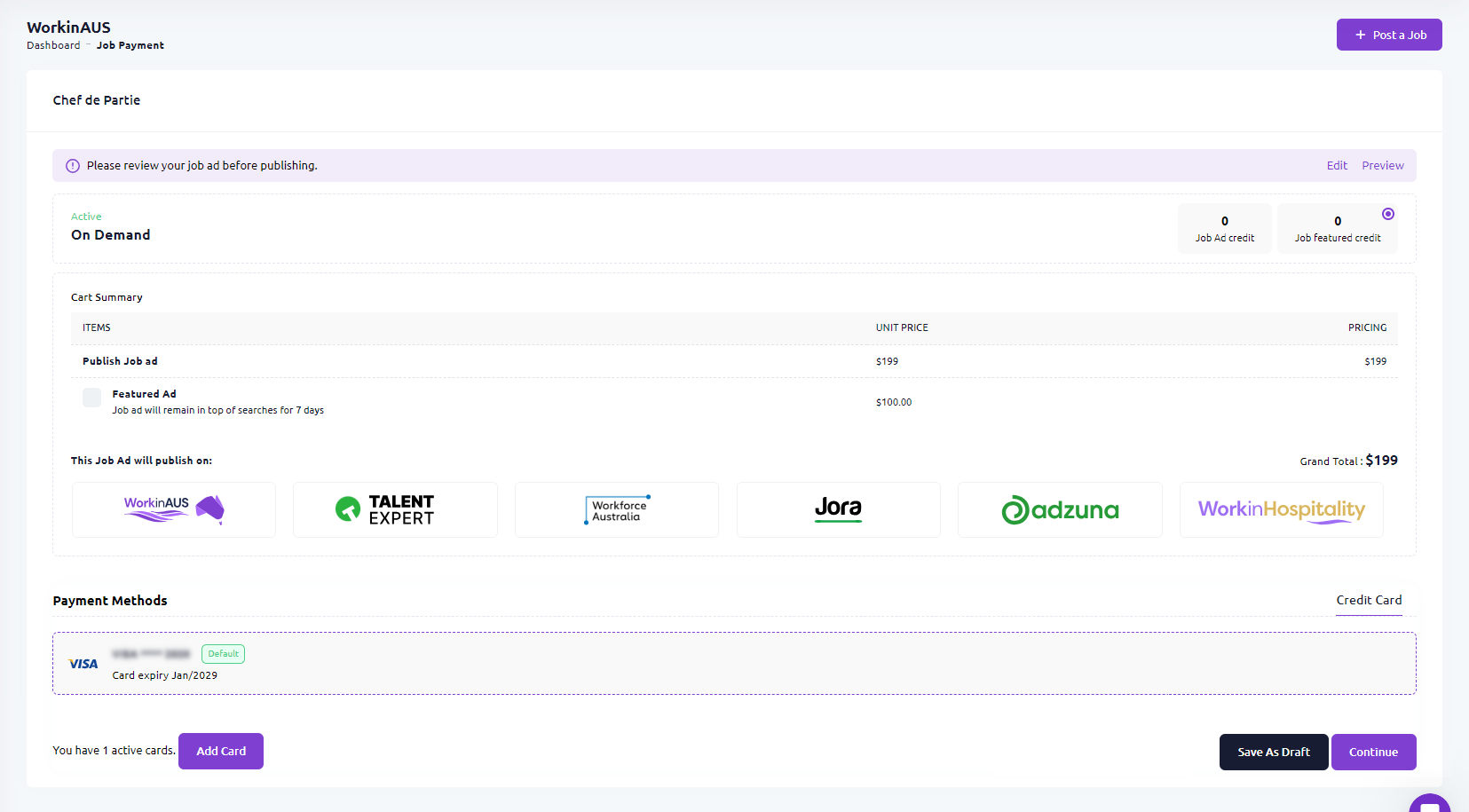
Task: Click the WorkinHospitality logo
Action: point(1282,509)
